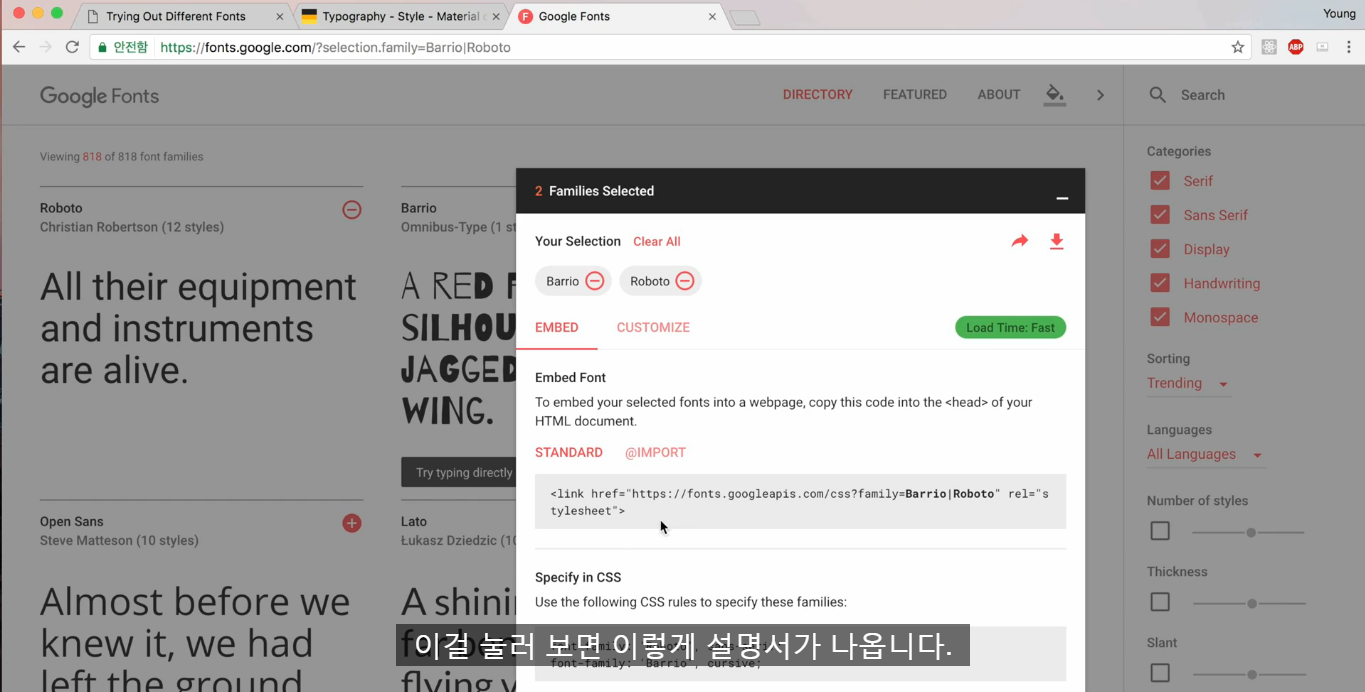Click Clear All selection link
This screenshot has height=692, width=1365.
pos(656,241)
